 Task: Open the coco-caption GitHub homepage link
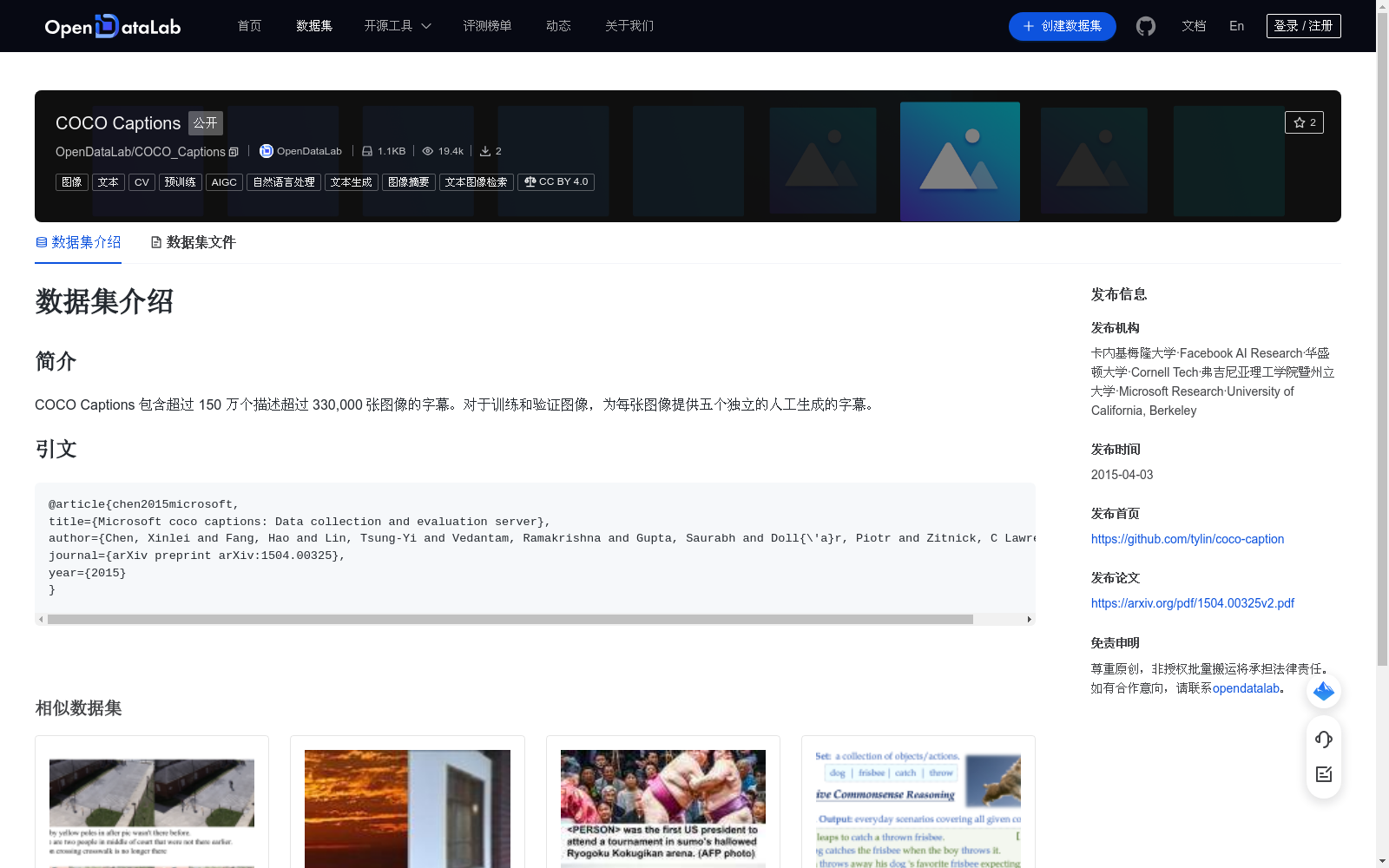click(x=1188, y=539)
